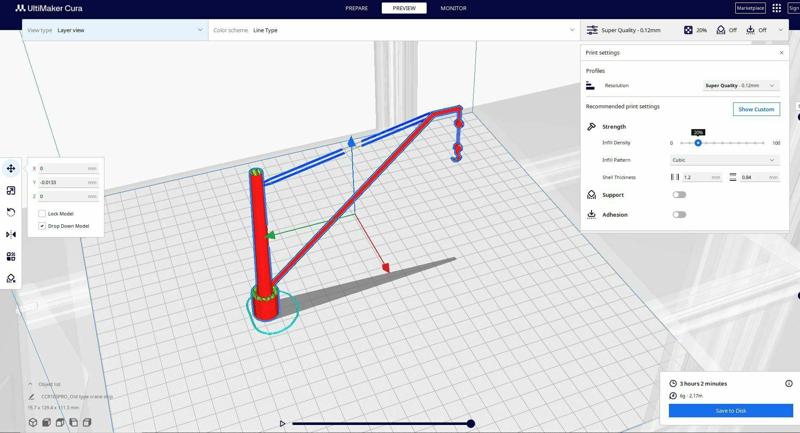Open the View type Layer view dropdown
Image resolution: width=800 pixels, height=433 pixels.
pos(115,30)
